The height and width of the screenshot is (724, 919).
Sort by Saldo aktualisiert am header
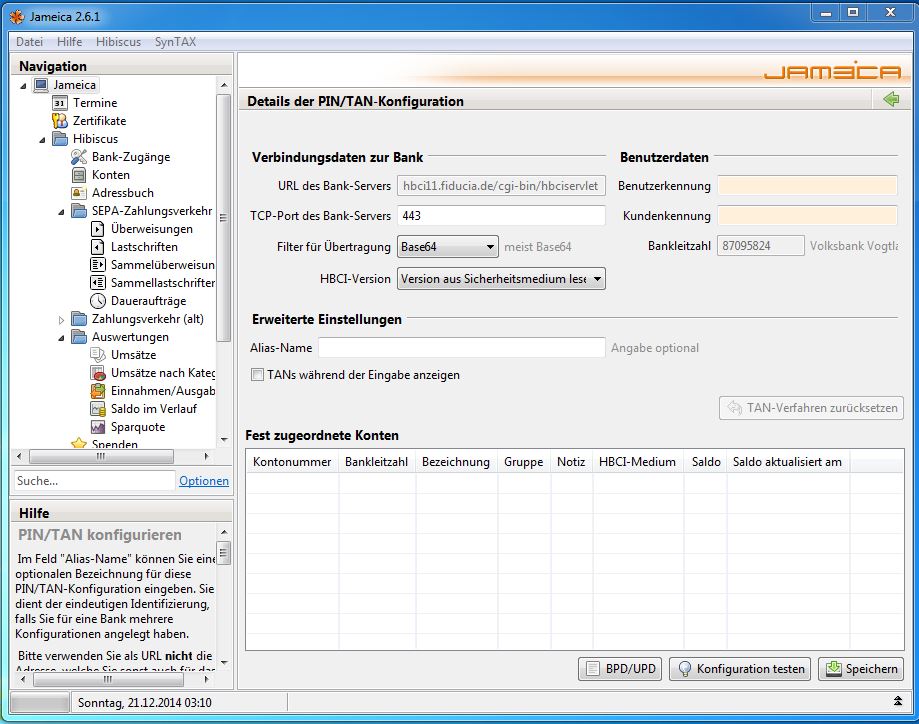[x=788, y=462]
